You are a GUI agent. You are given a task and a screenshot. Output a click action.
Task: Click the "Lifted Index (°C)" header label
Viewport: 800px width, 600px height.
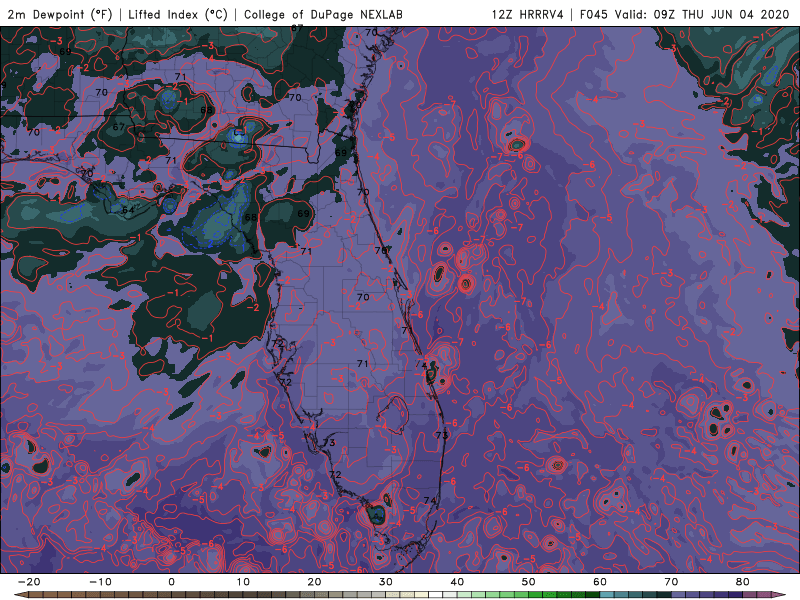pyautogui.click(x=178, y=14)
